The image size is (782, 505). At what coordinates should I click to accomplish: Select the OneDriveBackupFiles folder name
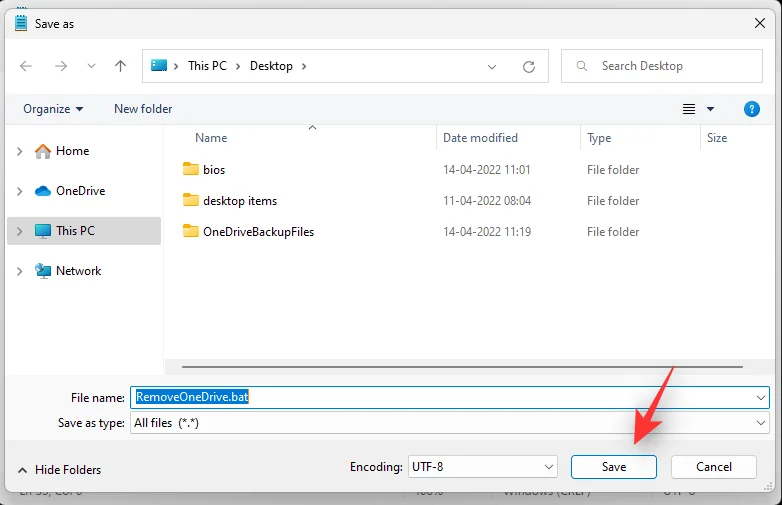(x=258, y=232)
